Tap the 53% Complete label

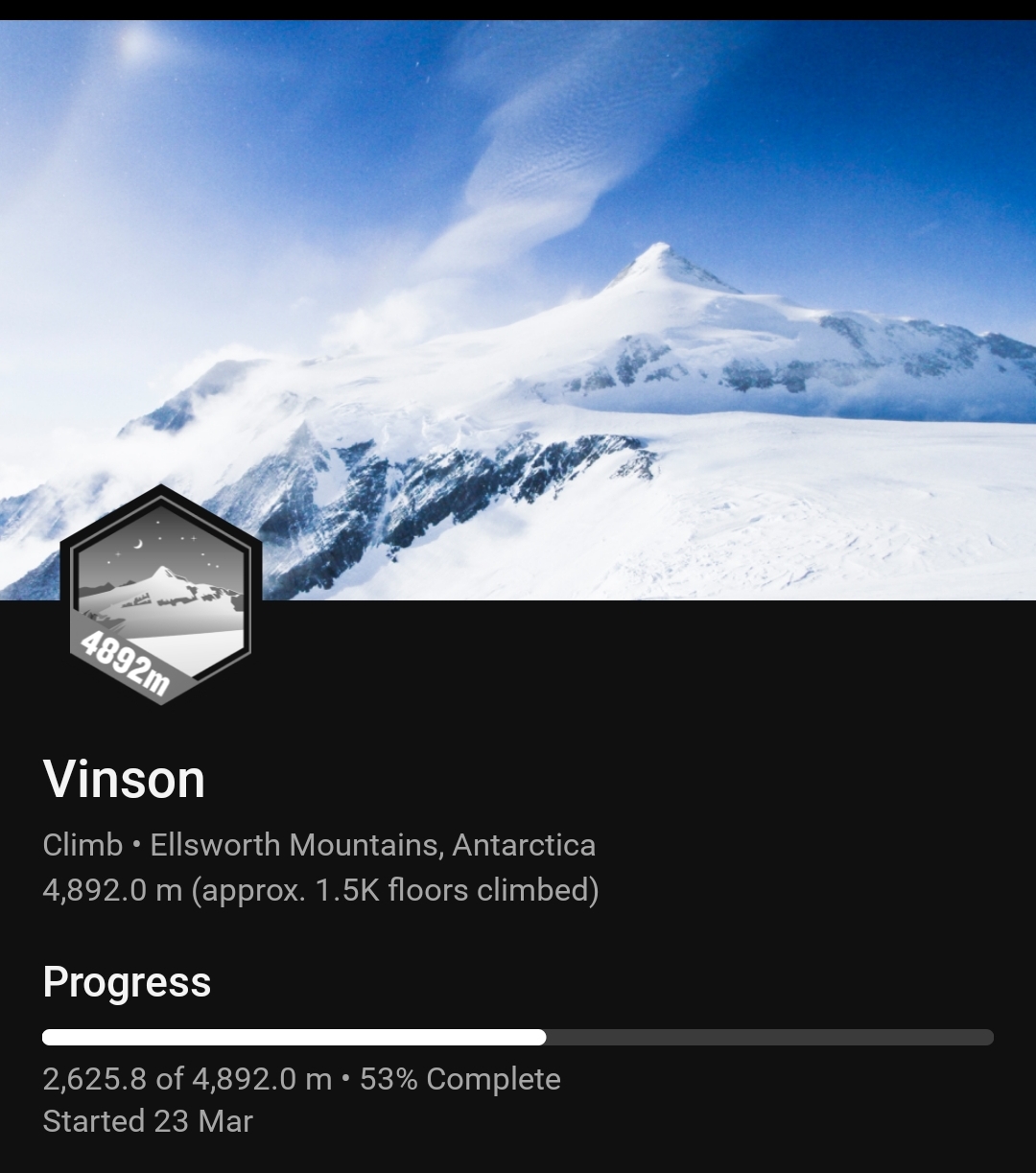click(x=460, y=1079)
